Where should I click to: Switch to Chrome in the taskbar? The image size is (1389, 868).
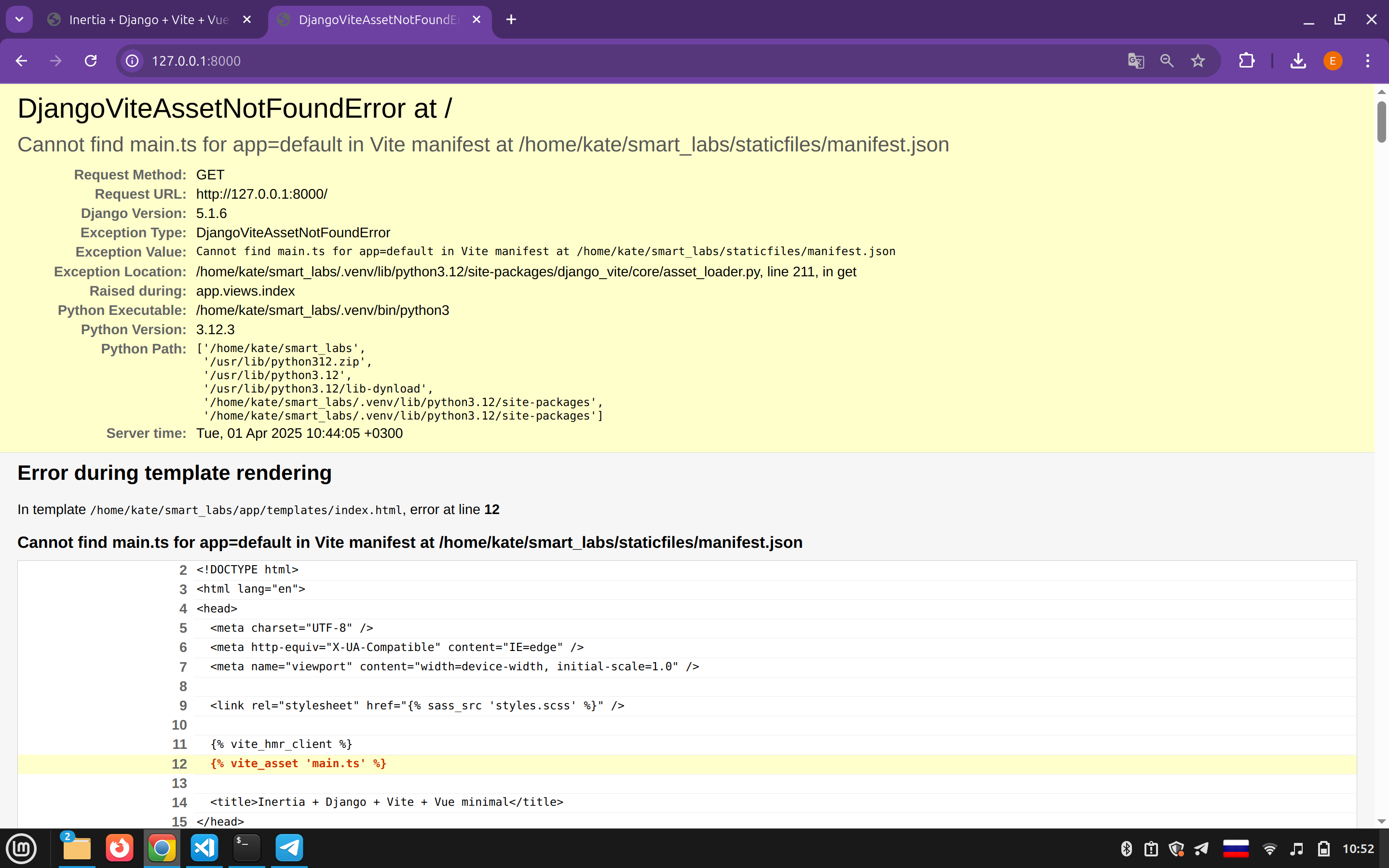[162, 848]
